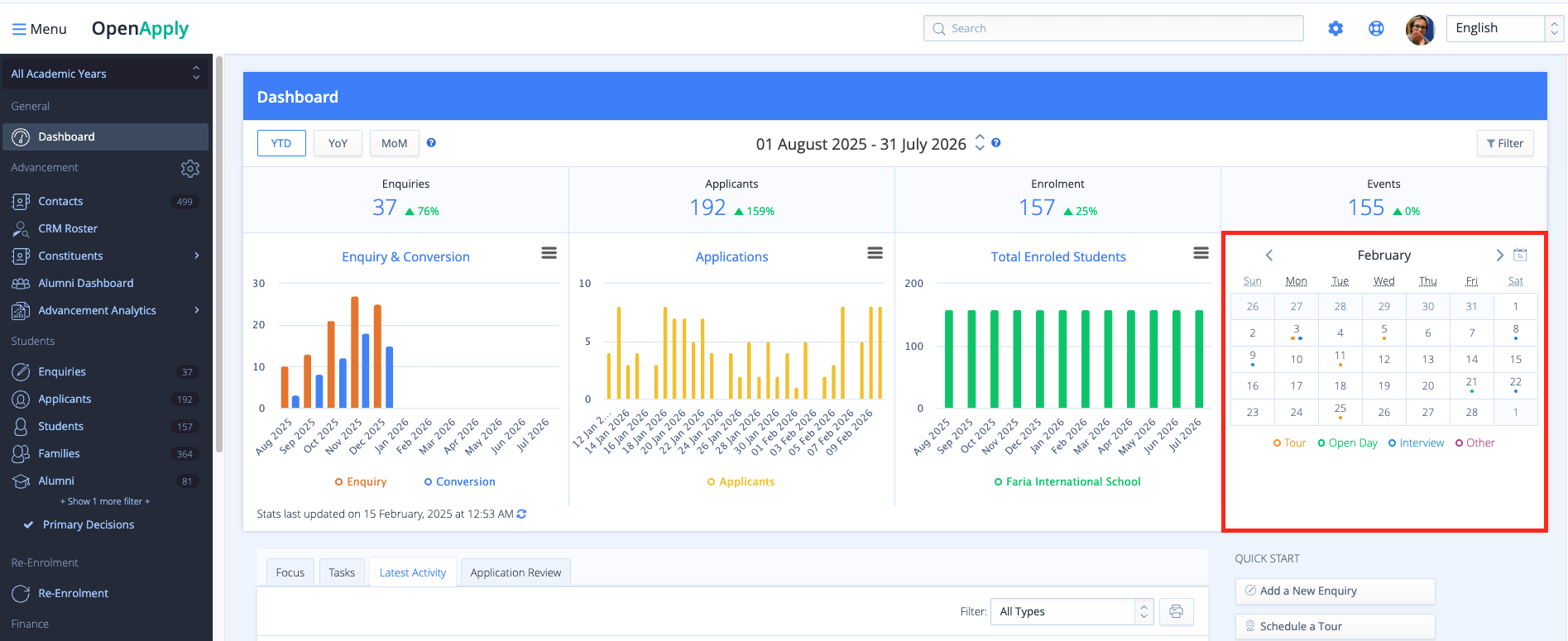
Task: Open the help lifebuoy icon
Action: pyautogui.click(x=1376, y=29)
